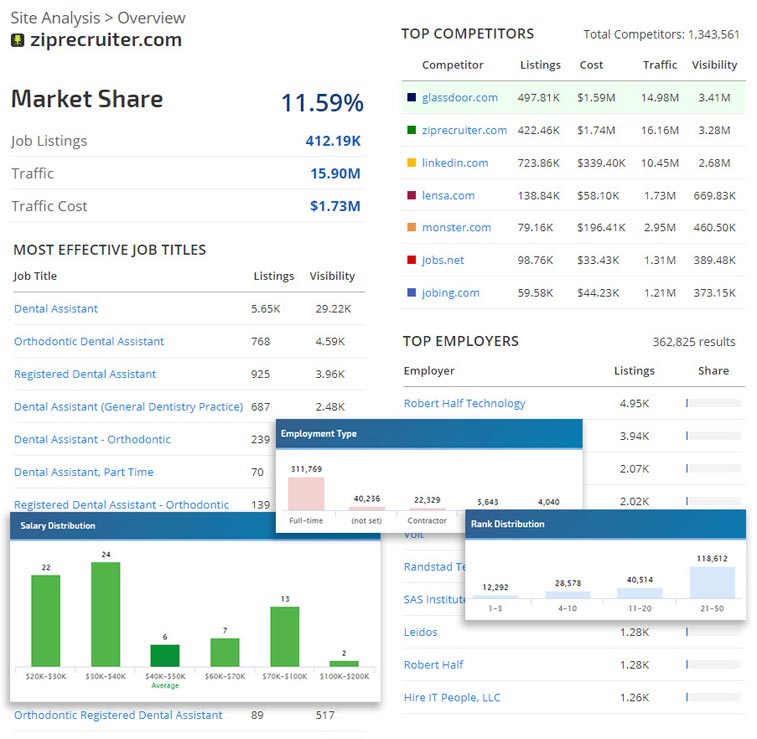Click the green ziprecruiter.com competitor marker
The width and height of the screenshot is (757, 739).
point(411,130)
